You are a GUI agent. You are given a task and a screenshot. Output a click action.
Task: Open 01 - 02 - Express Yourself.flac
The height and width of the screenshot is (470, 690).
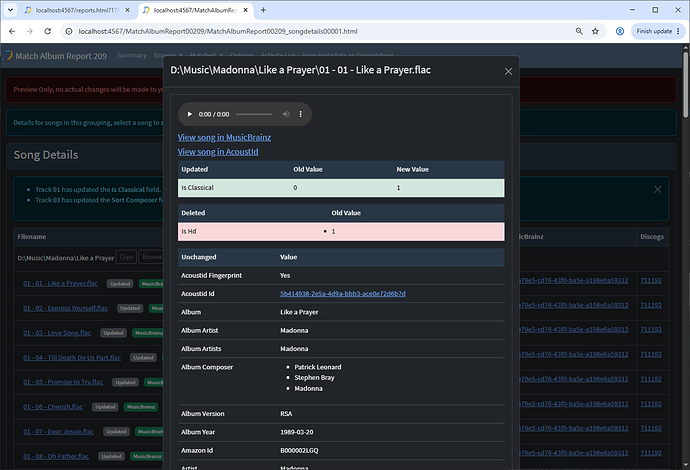[x=65, y=308]
